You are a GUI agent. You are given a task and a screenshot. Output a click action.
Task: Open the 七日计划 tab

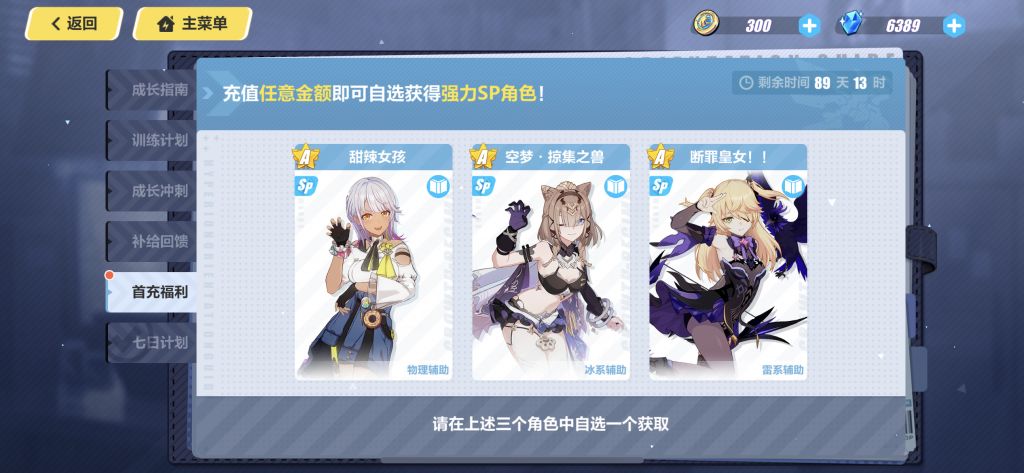pyautogui.click(x=151, y=342)
